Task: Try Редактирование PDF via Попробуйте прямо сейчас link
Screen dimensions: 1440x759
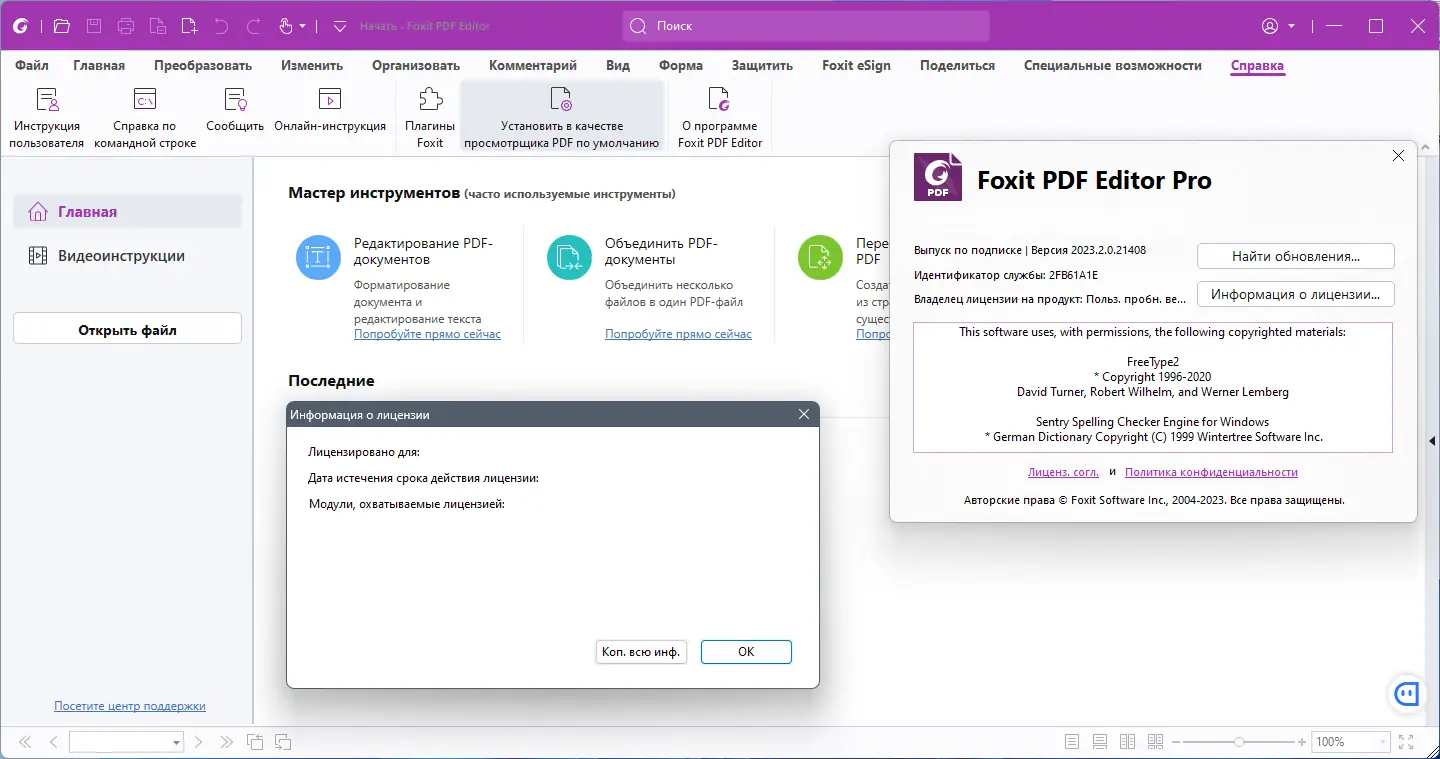Action: [427, 334]
